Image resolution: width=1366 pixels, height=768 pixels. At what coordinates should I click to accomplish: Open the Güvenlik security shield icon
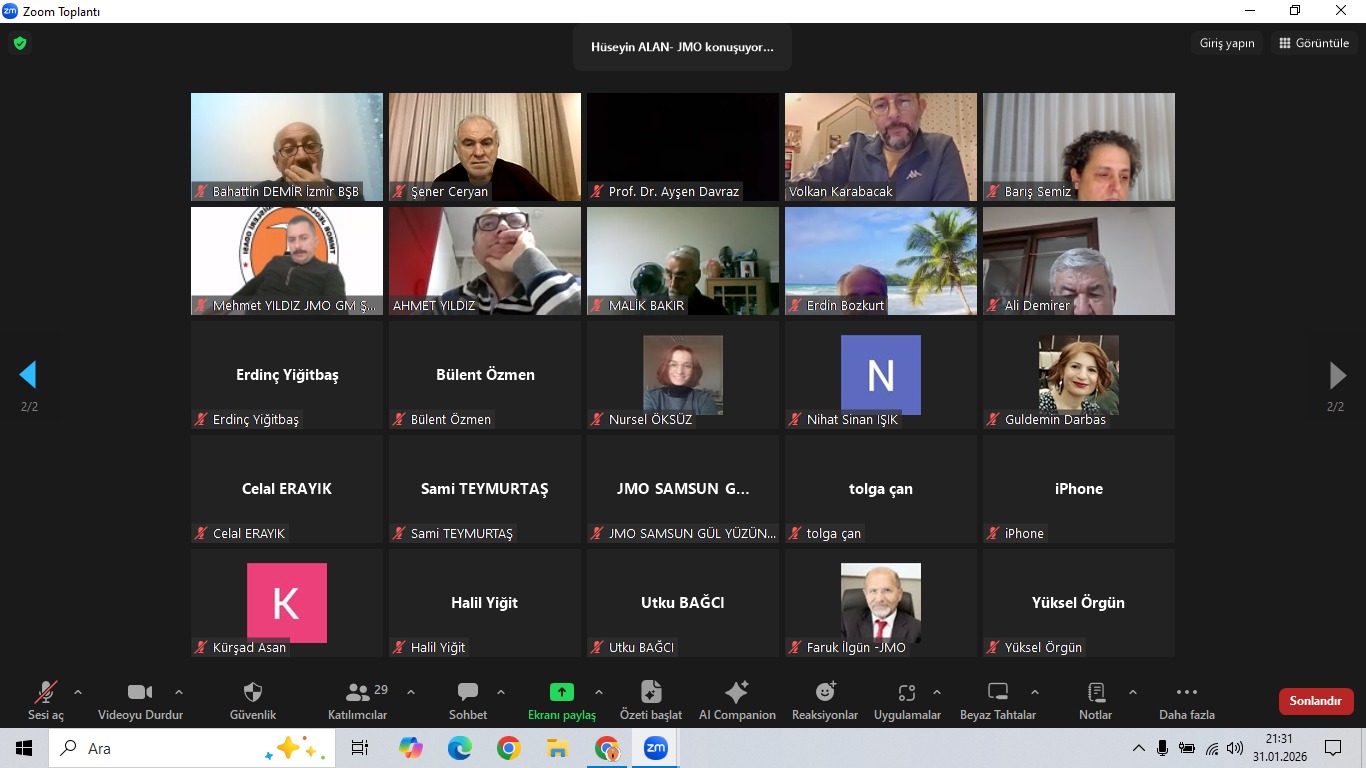253,693
